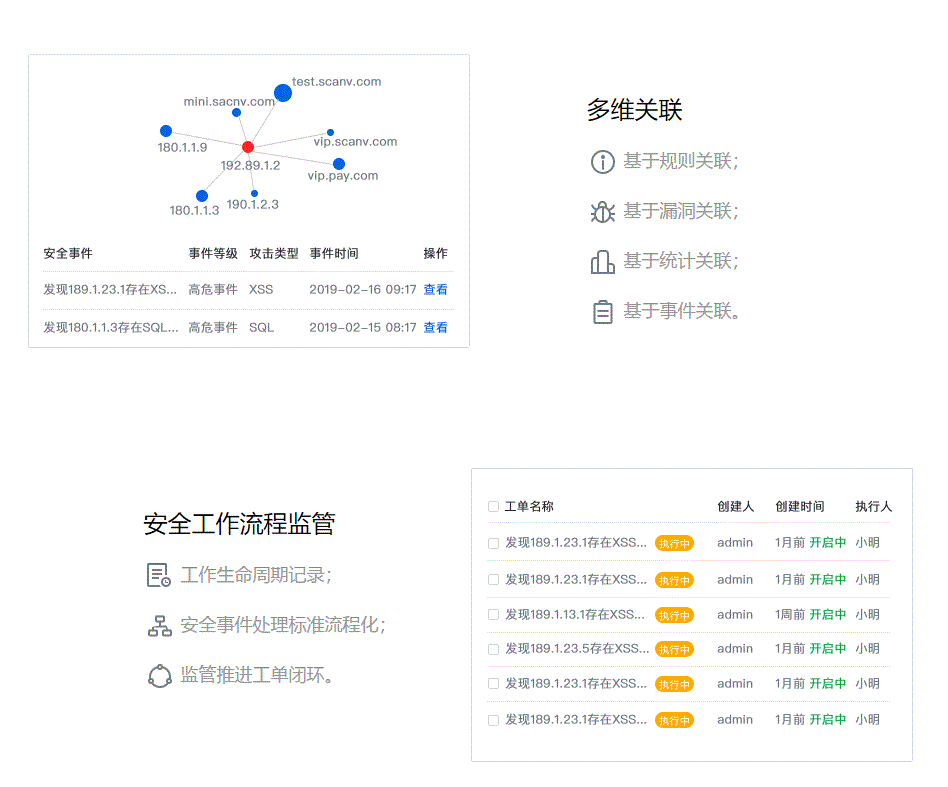Click 开启中 status in the 1周前 row
The width and height of the screenshot is (948, 787).
(827, 615)
